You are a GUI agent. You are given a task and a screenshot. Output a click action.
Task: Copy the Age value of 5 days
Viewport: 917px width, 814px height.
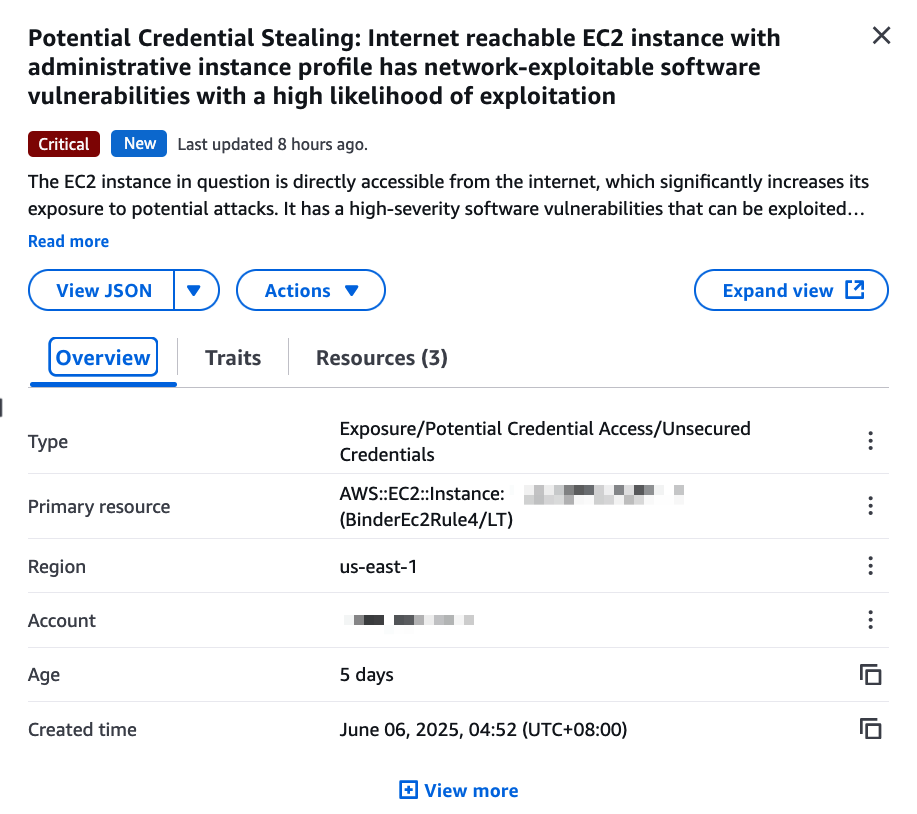870,674
